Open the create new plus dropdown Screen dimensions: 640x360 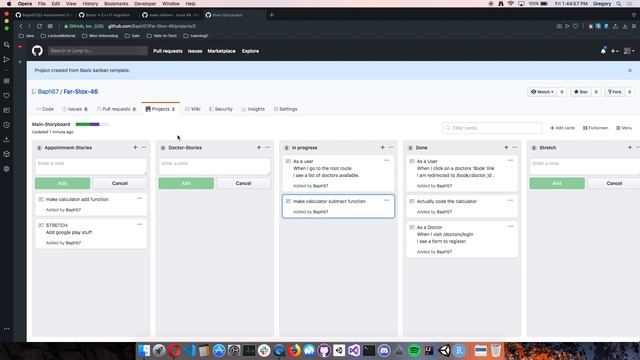(614, 51)
